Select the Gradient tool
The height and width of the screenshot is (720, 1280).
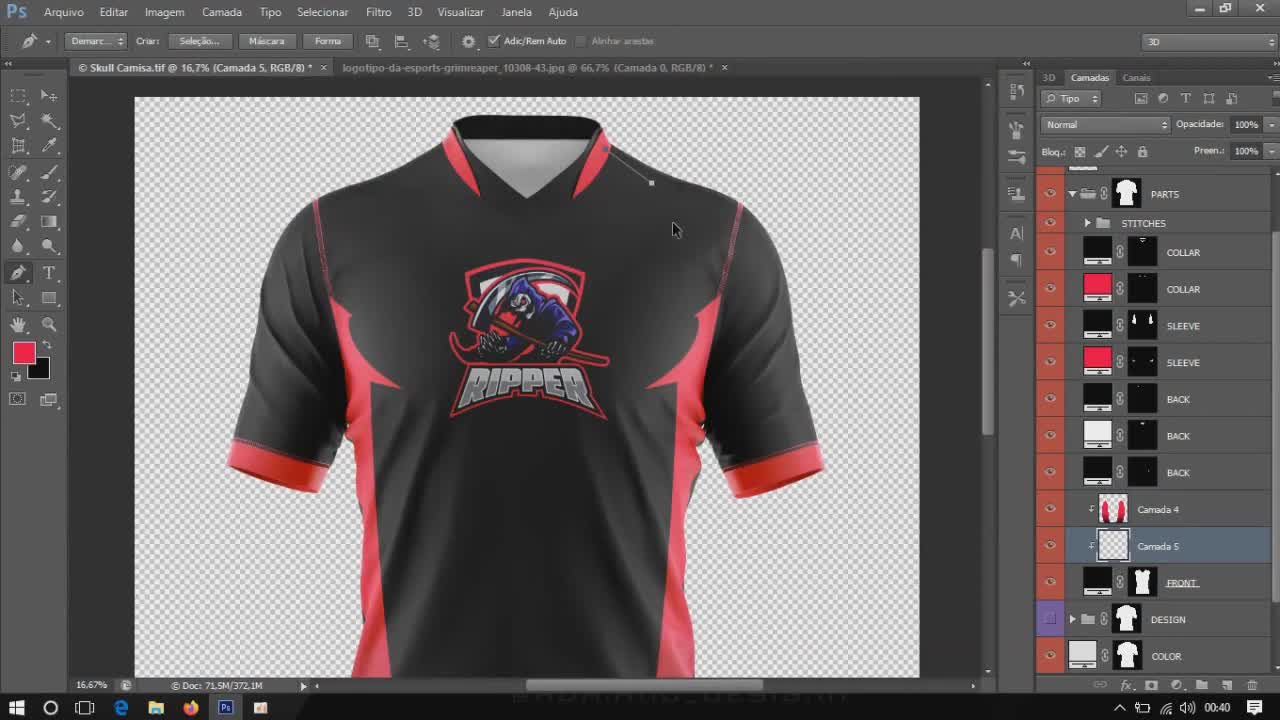click(49, 222)
